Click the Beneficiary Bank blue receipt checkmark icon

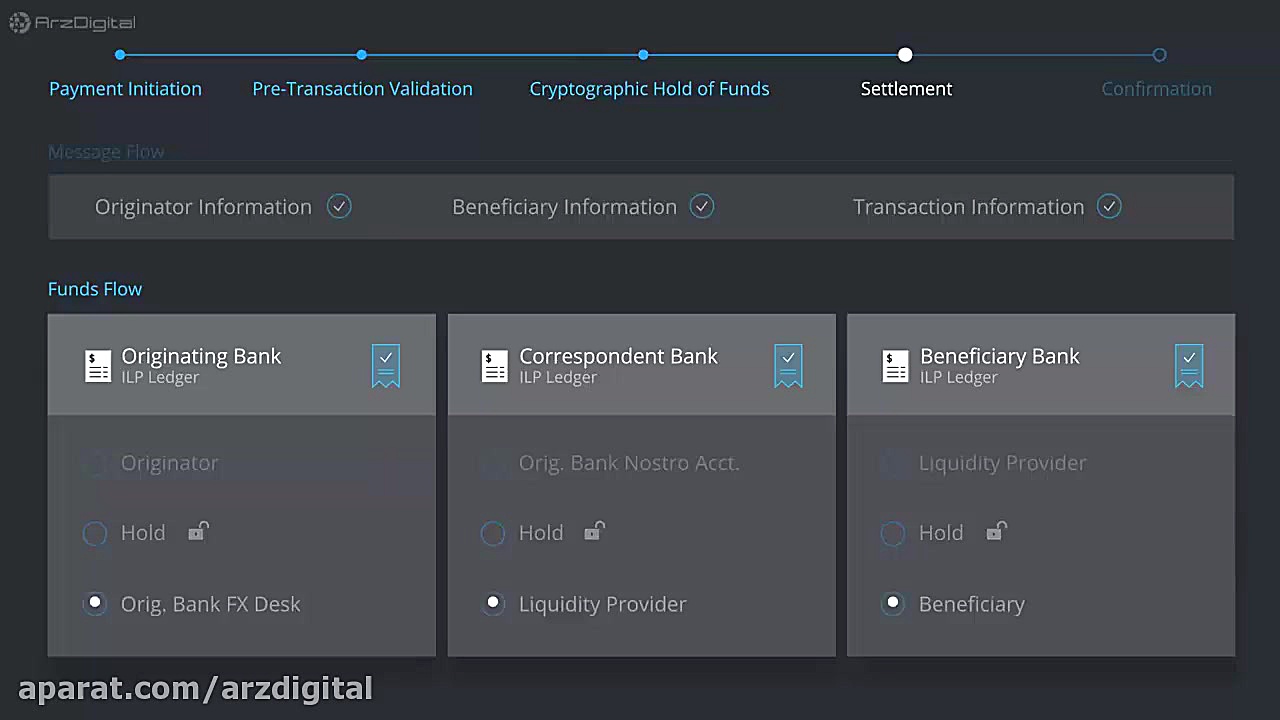[1189, 366]
